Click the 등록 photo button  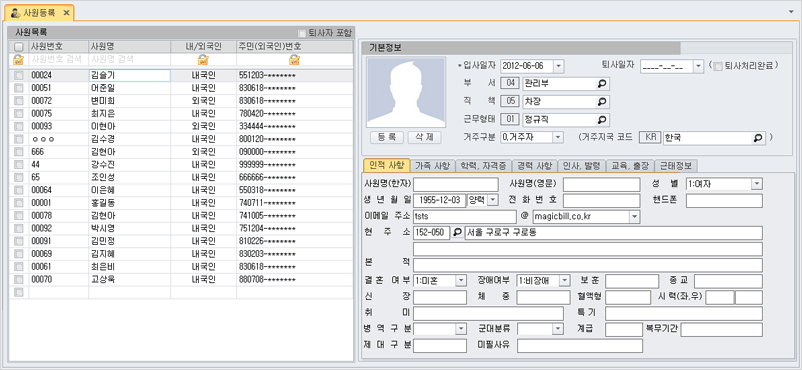(387, 137)
